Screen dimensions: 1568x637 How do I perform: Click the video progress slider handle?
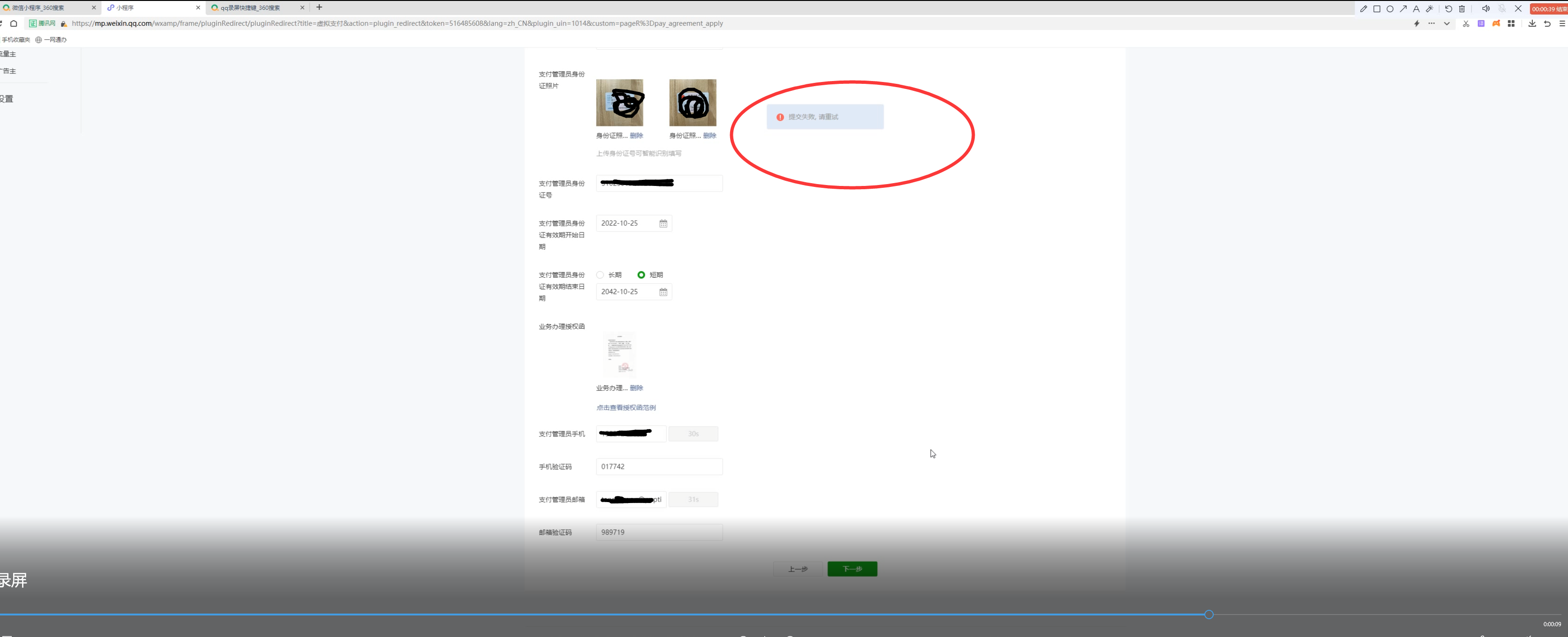(1209, 615)
